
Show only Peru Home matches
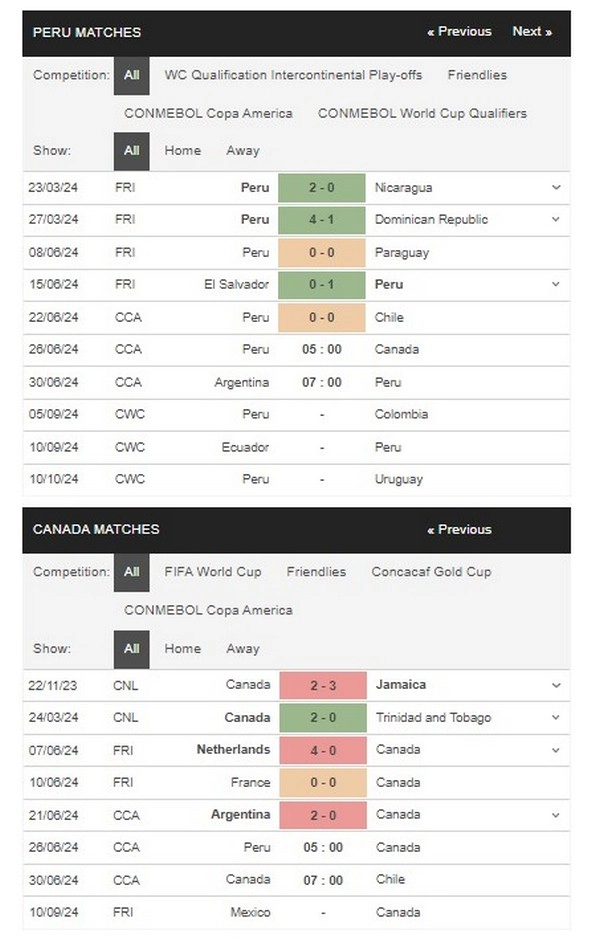pos(182,151)
